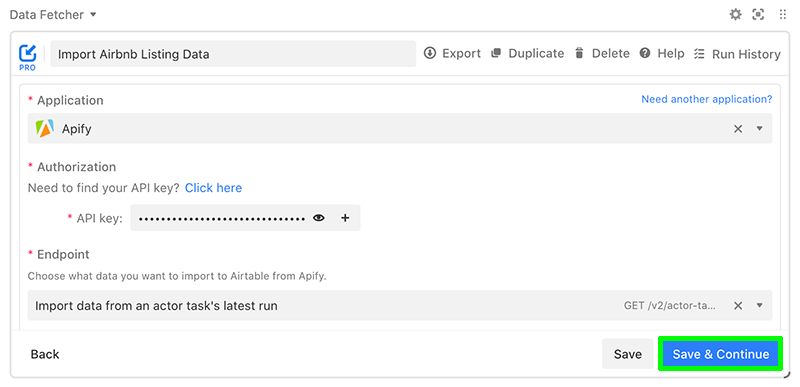Open the Click here API key link
Screen dimensions: 800x387
pos(213,188)
